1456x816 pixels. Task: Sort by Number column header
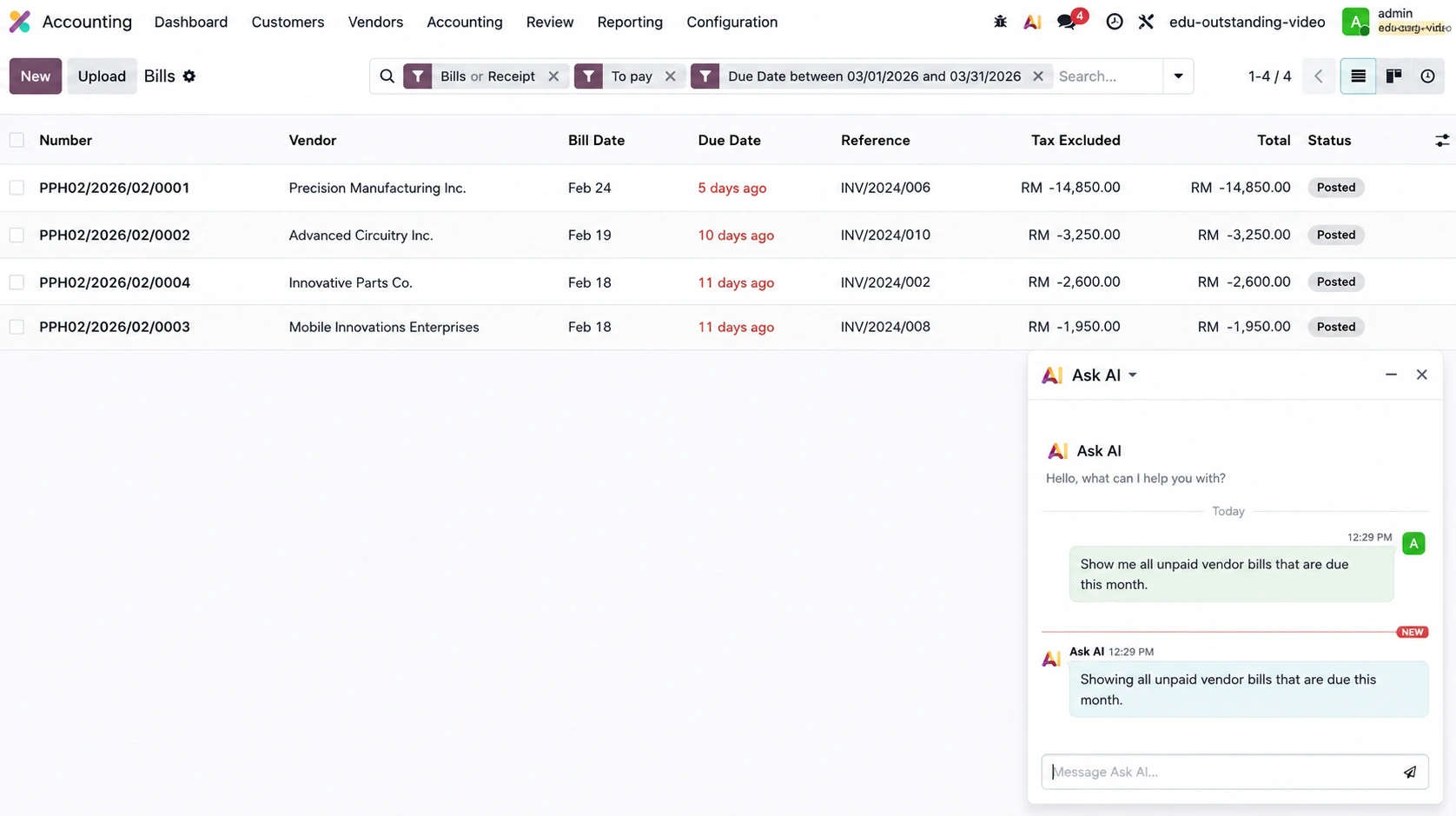click(x=65, y=140)
